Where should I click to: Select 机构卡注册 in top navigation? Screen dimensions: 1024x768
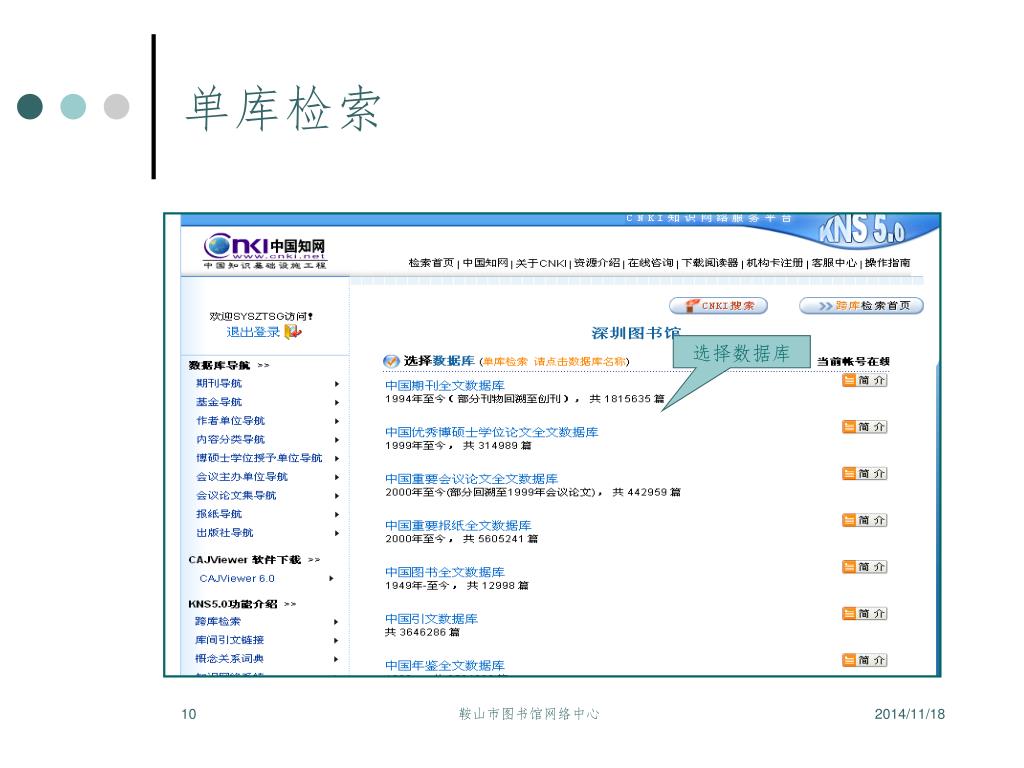tap(775, 263)
